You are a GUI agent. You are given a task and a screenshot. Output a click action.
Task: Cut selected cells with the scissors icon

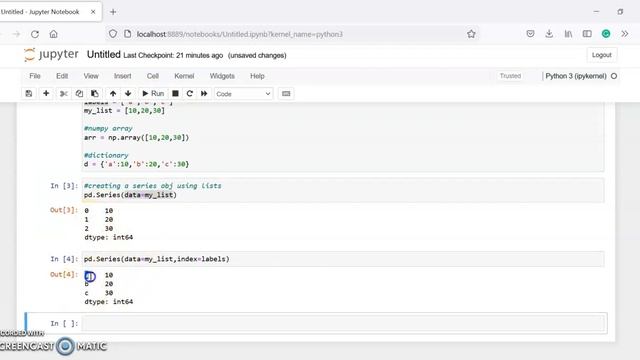(x=64, y=93)
